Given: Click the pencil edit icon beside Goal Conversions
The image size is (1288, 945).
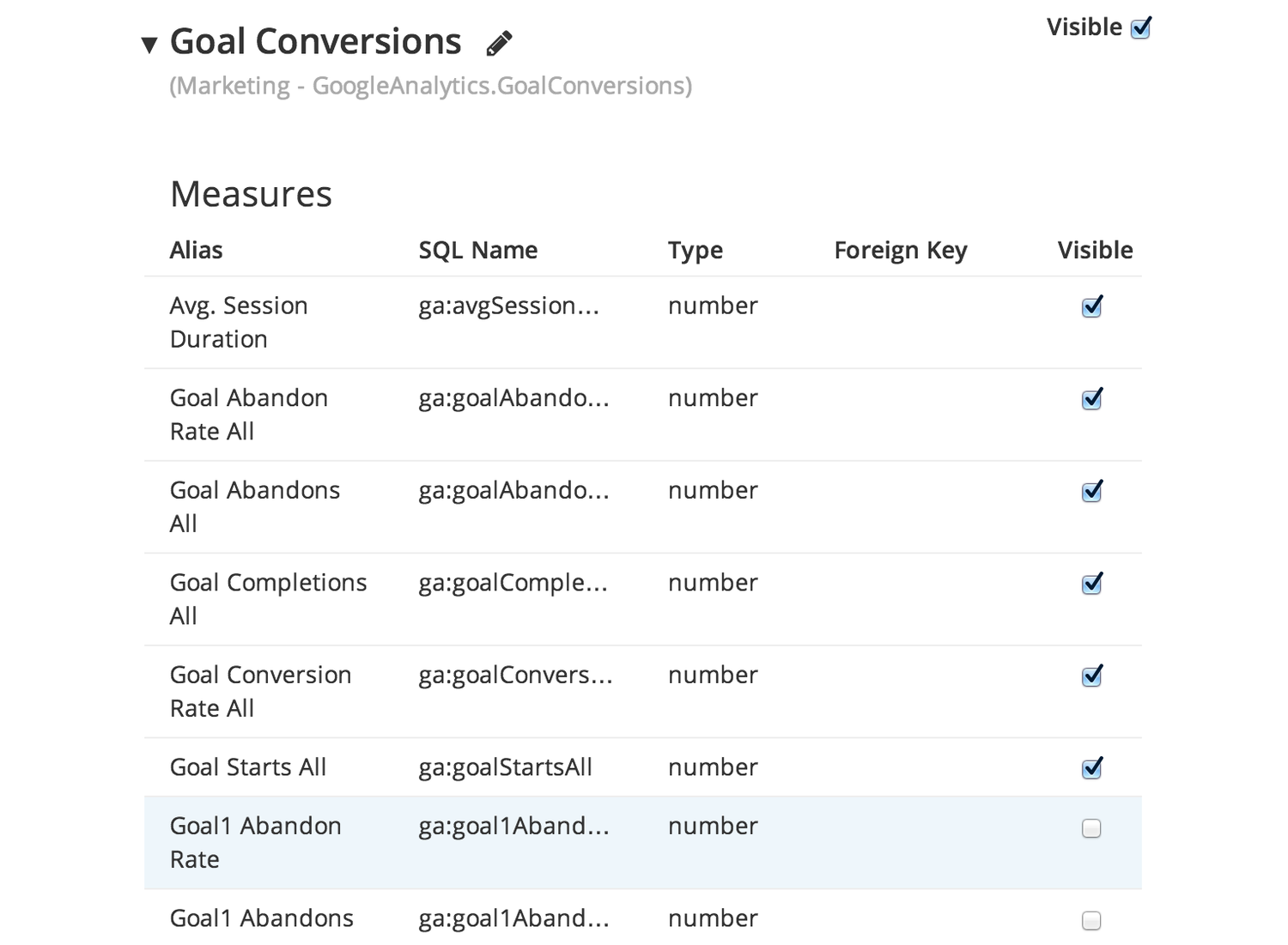Looking at the screenshot, I should point(499,43).
